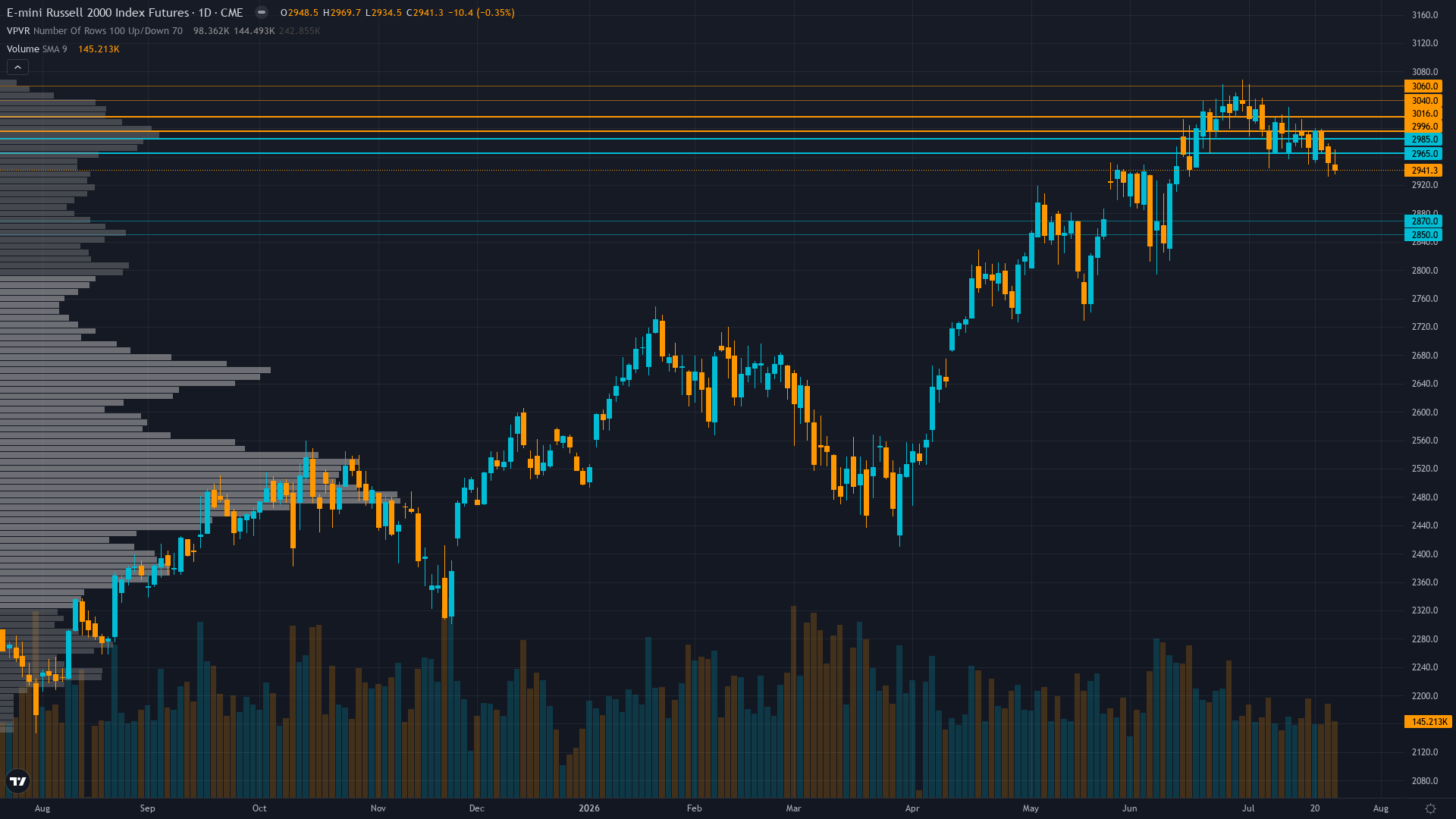Click the 3060.0 price line label
Image resolution: width=1456 pixels, height=819 pixels.
pos(1424,86)
